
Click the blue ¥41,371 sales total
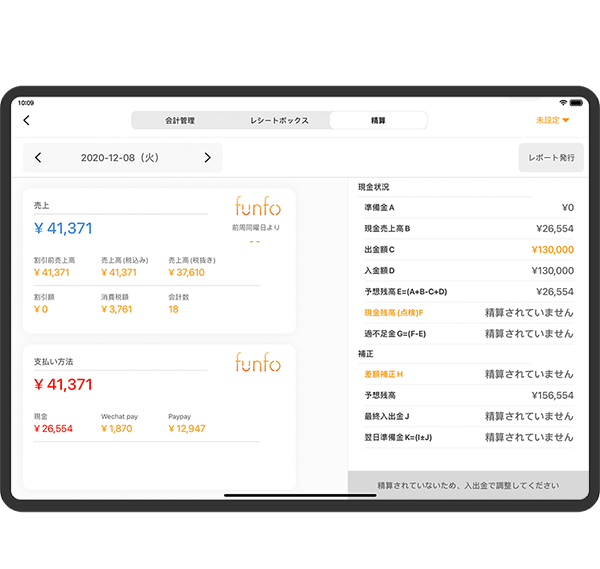[x=63, y=228]
